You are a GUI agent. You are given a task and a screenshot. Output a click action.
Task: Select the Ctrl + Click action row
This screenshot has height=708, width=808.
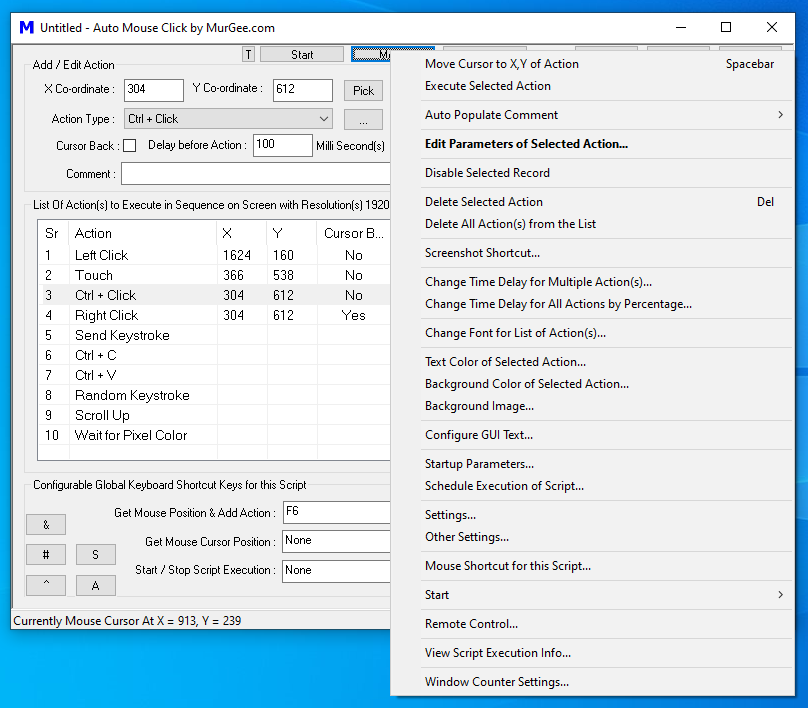point(214,295)
